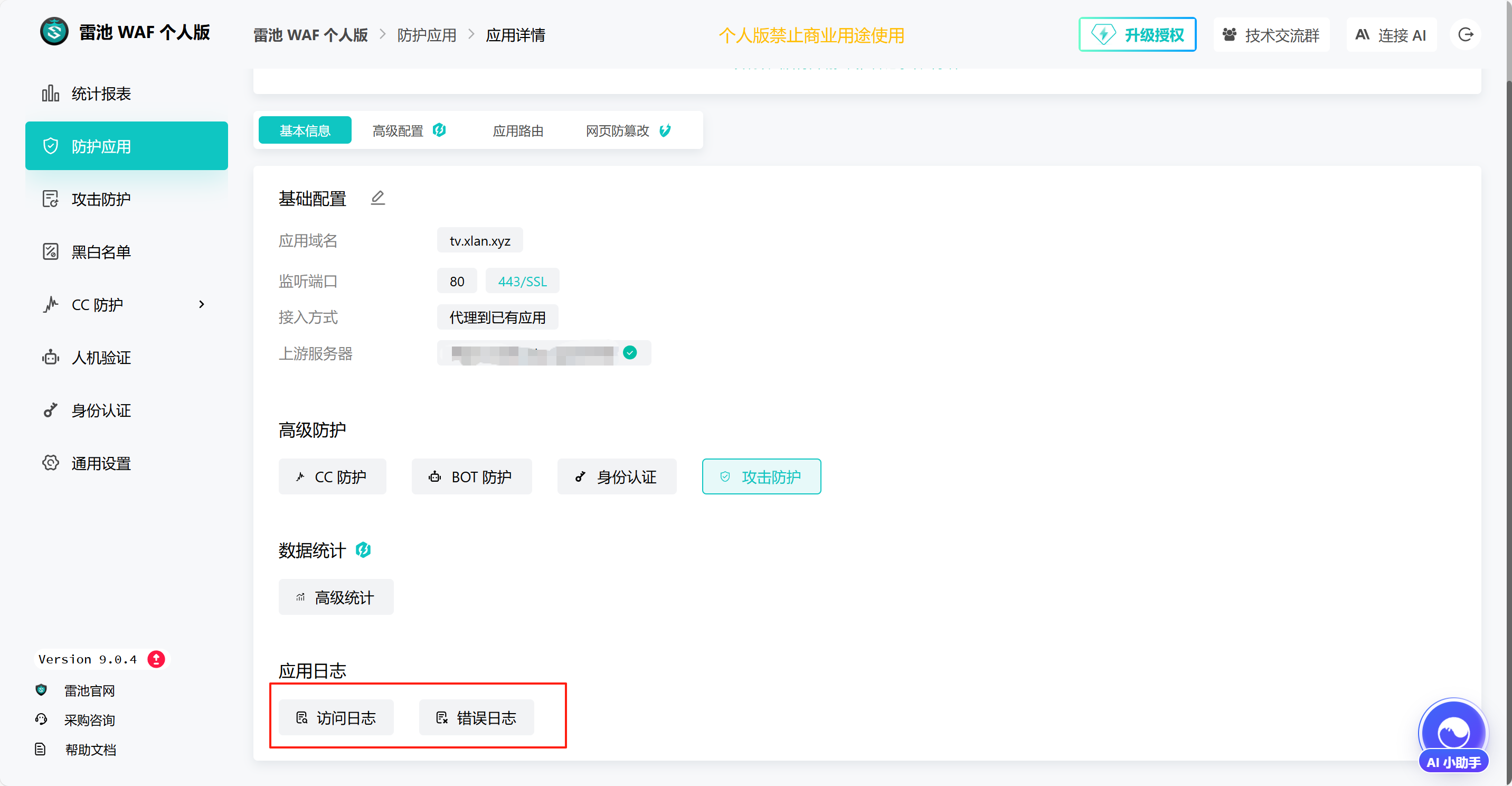
Task: Click the document icon beside 攻击防护
Action: [51, 199]
